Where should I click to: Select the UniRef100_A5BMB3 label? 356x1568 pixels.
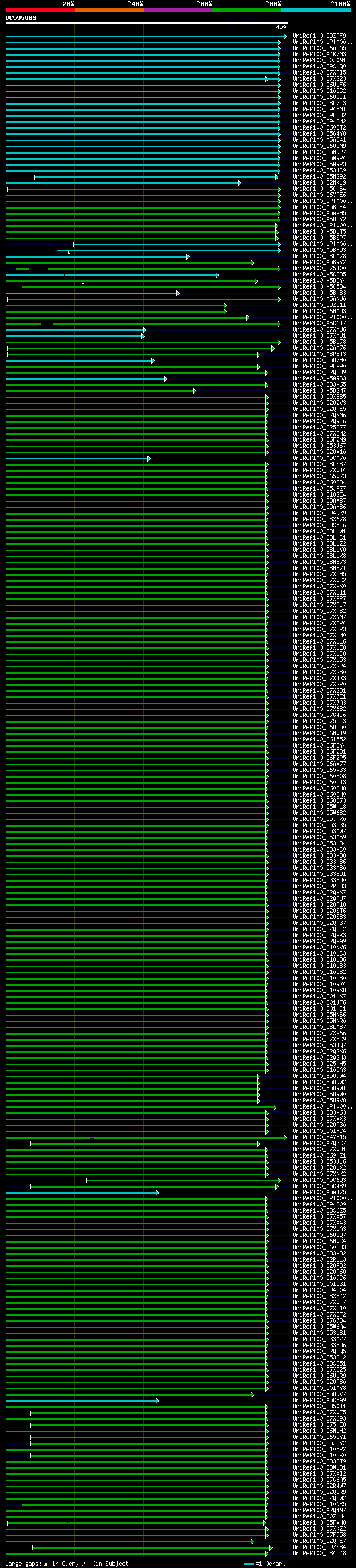tap(319, 293)
